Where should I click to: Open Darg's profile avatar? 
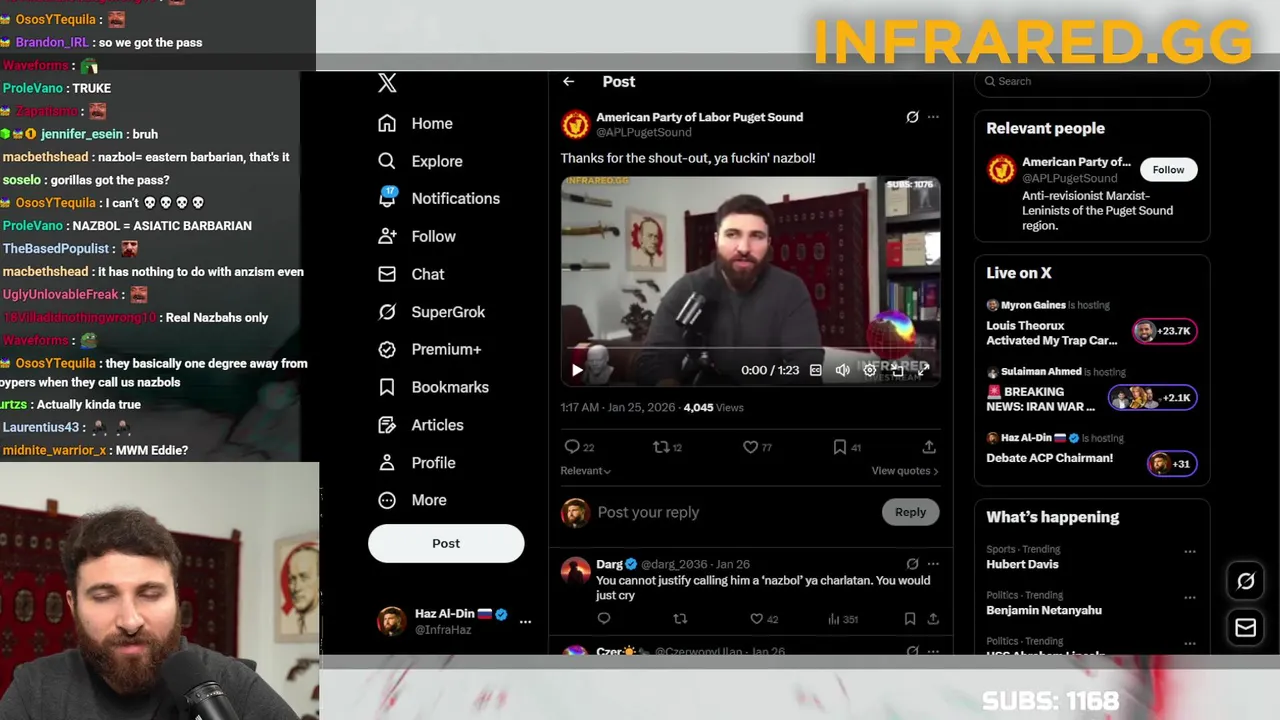tap(575, 571)
